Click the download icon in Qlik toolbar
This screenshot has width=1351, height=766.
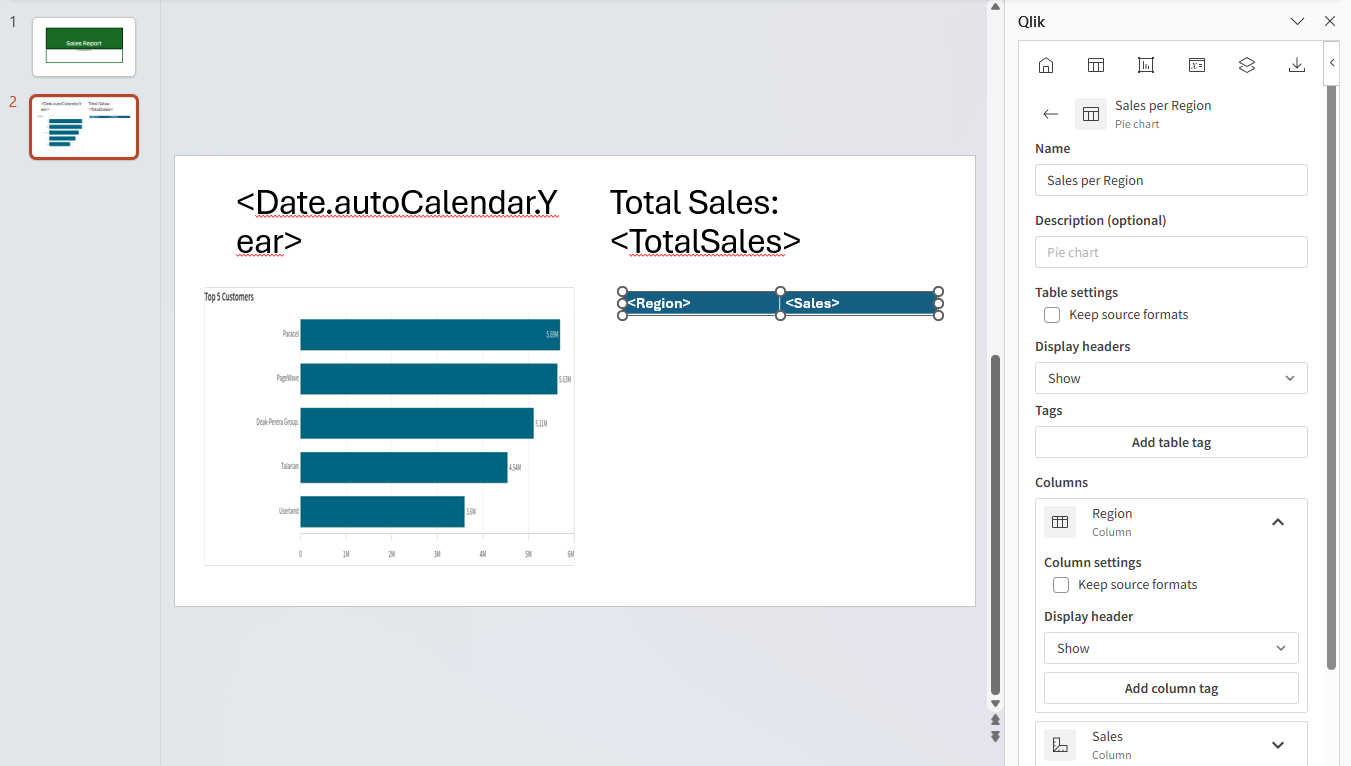pyautogui.click(x=1296, y=65)
